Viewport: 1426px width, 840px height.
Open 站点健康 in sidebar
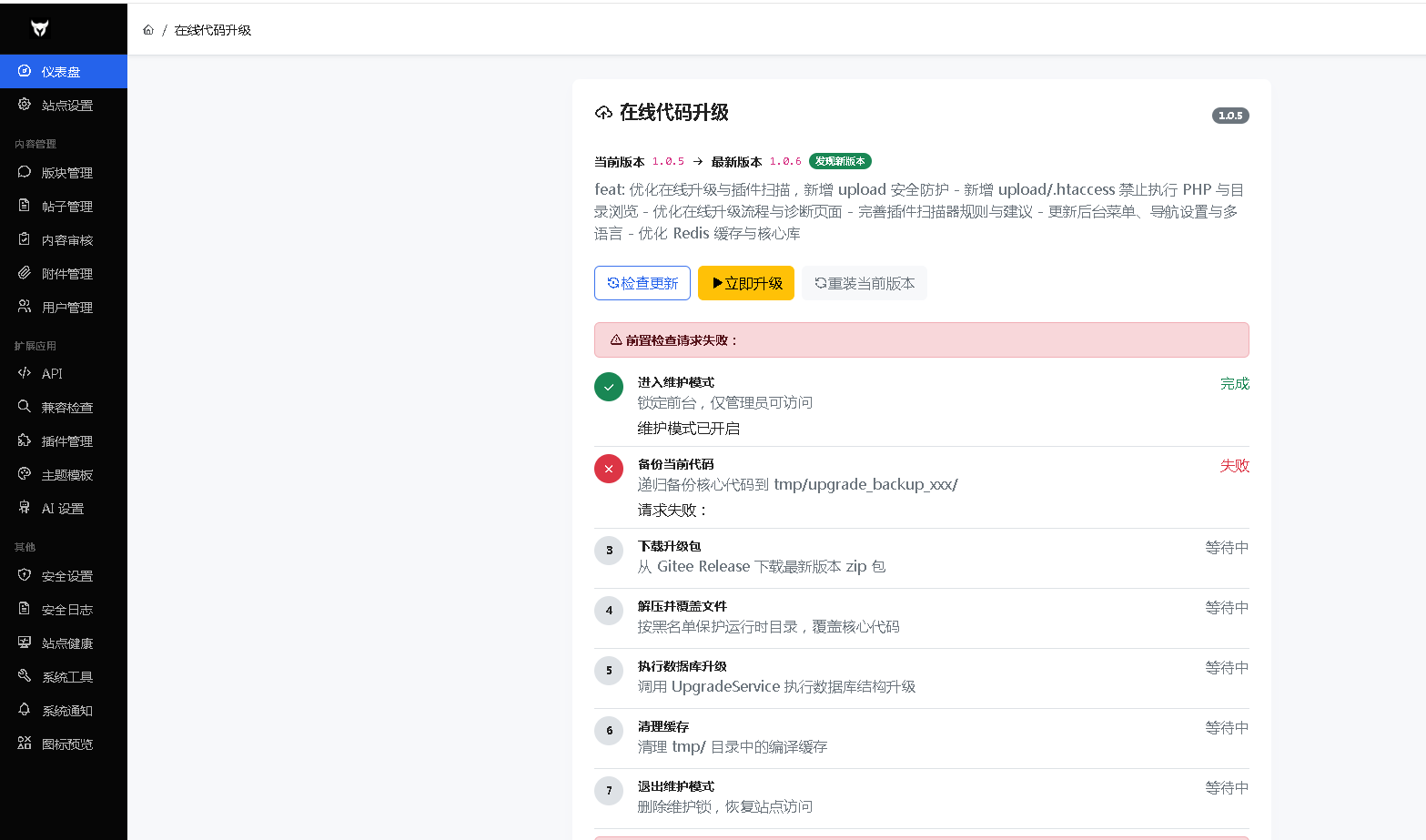point(64,643)
